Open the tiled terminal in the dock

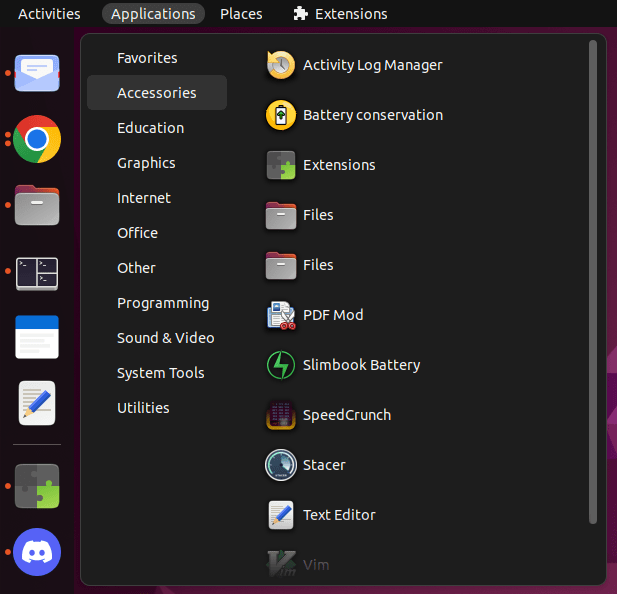(37, 273)
